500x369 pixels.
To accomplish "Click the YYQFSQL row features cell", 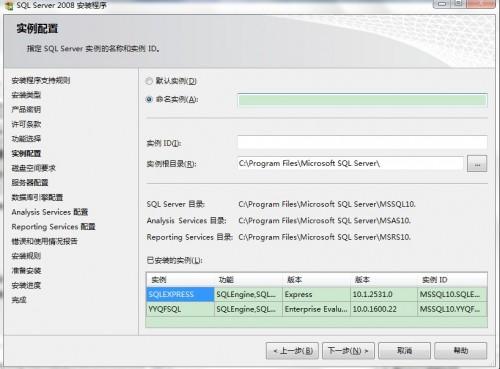I will [x=248, y=309].
